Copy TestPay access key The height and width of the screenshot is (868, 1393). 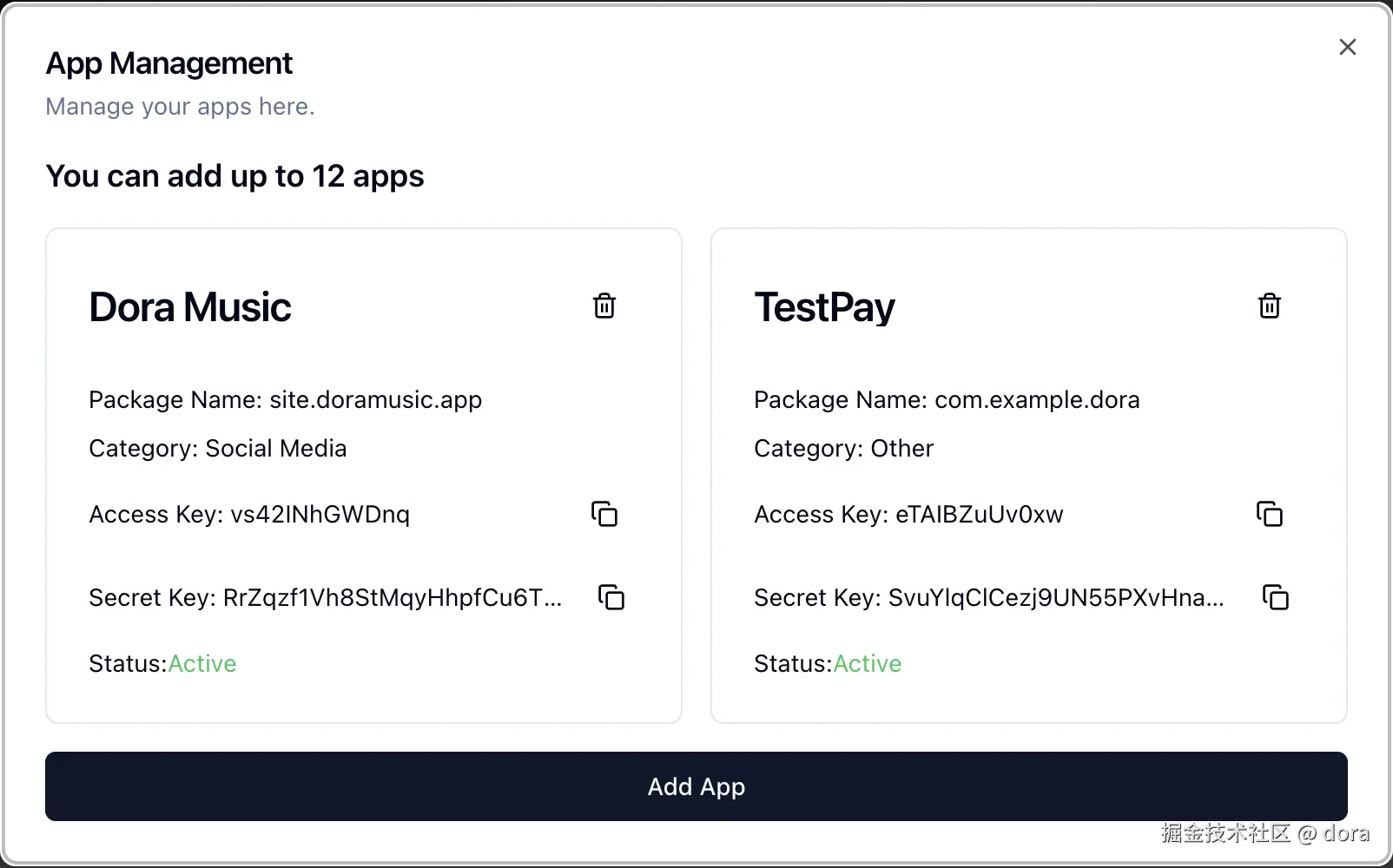tap(1270, 514)
